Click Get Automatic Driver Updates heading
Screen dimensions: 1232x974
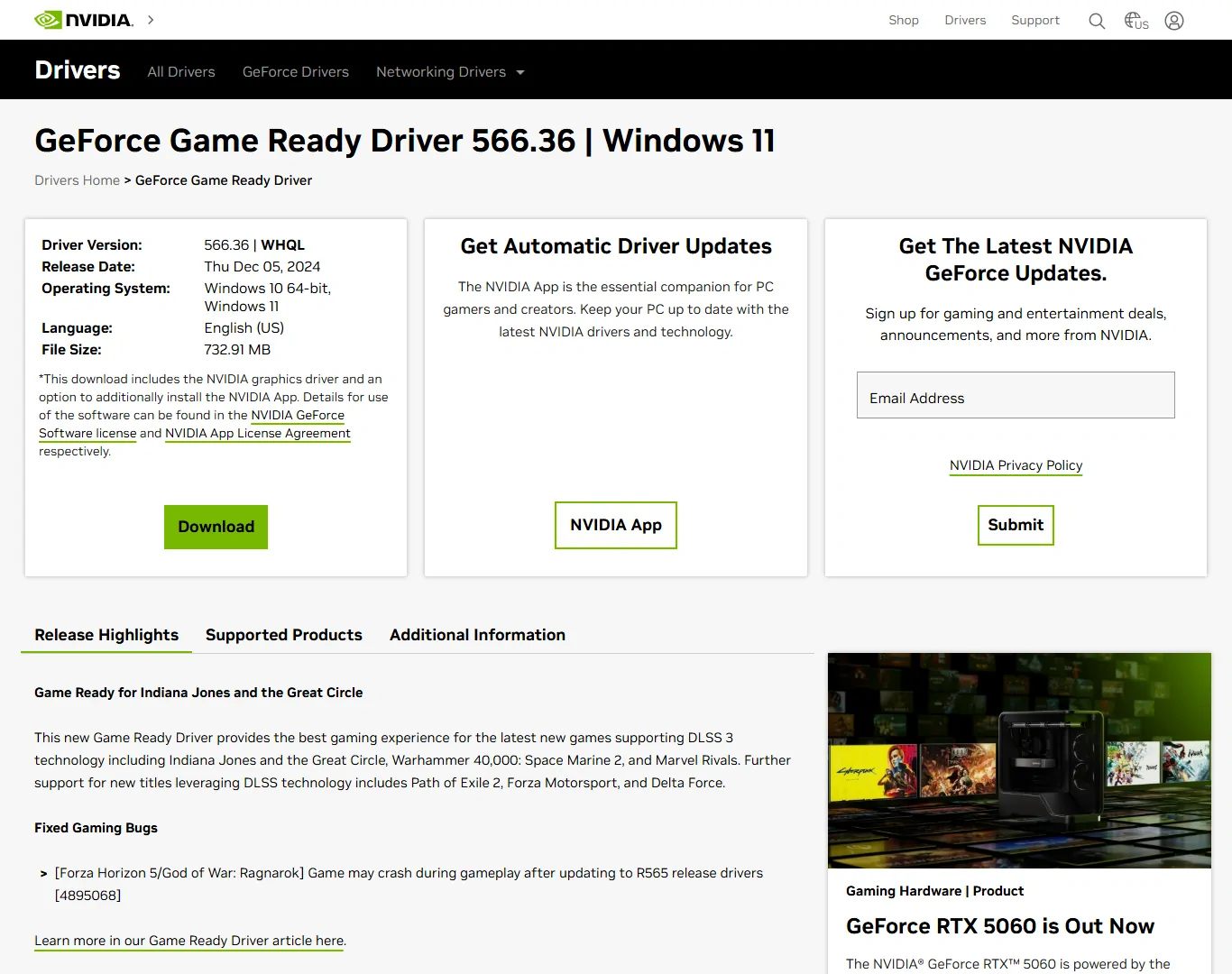pyautogui.click(x=616, y=246)
